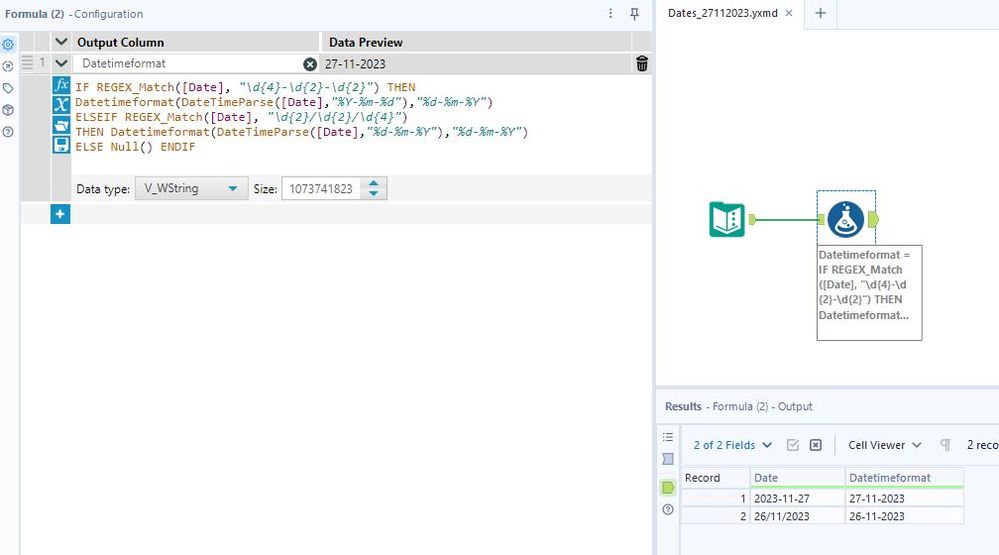Open saved expressions folder icon
This screenshot has height=555, width=999.
tap(61, 124)
